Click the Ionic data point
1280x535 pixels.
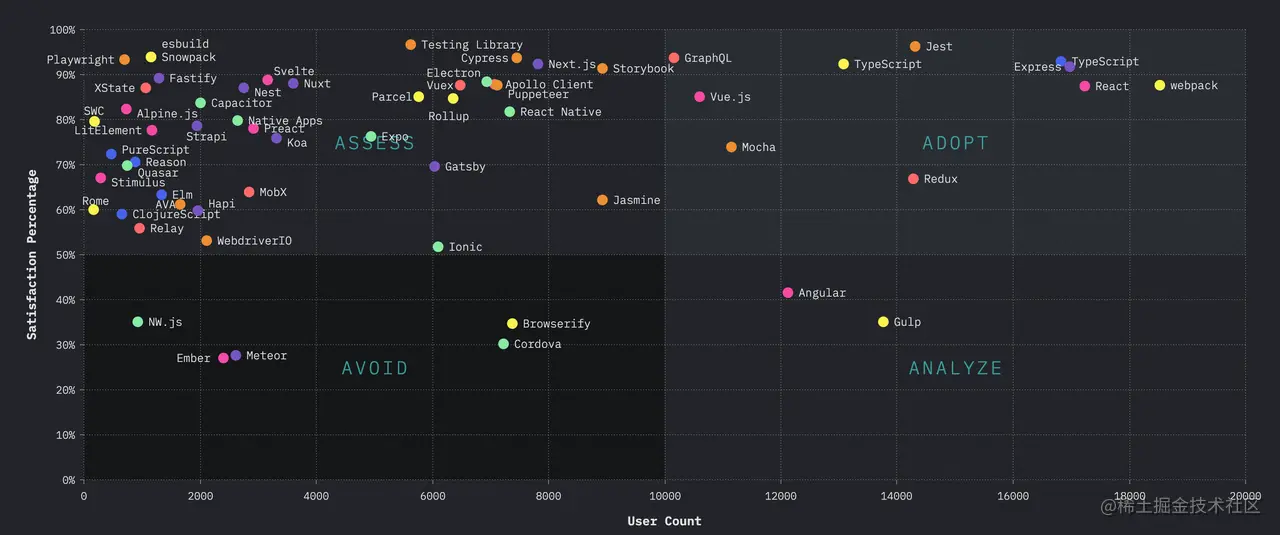[438, 247]
